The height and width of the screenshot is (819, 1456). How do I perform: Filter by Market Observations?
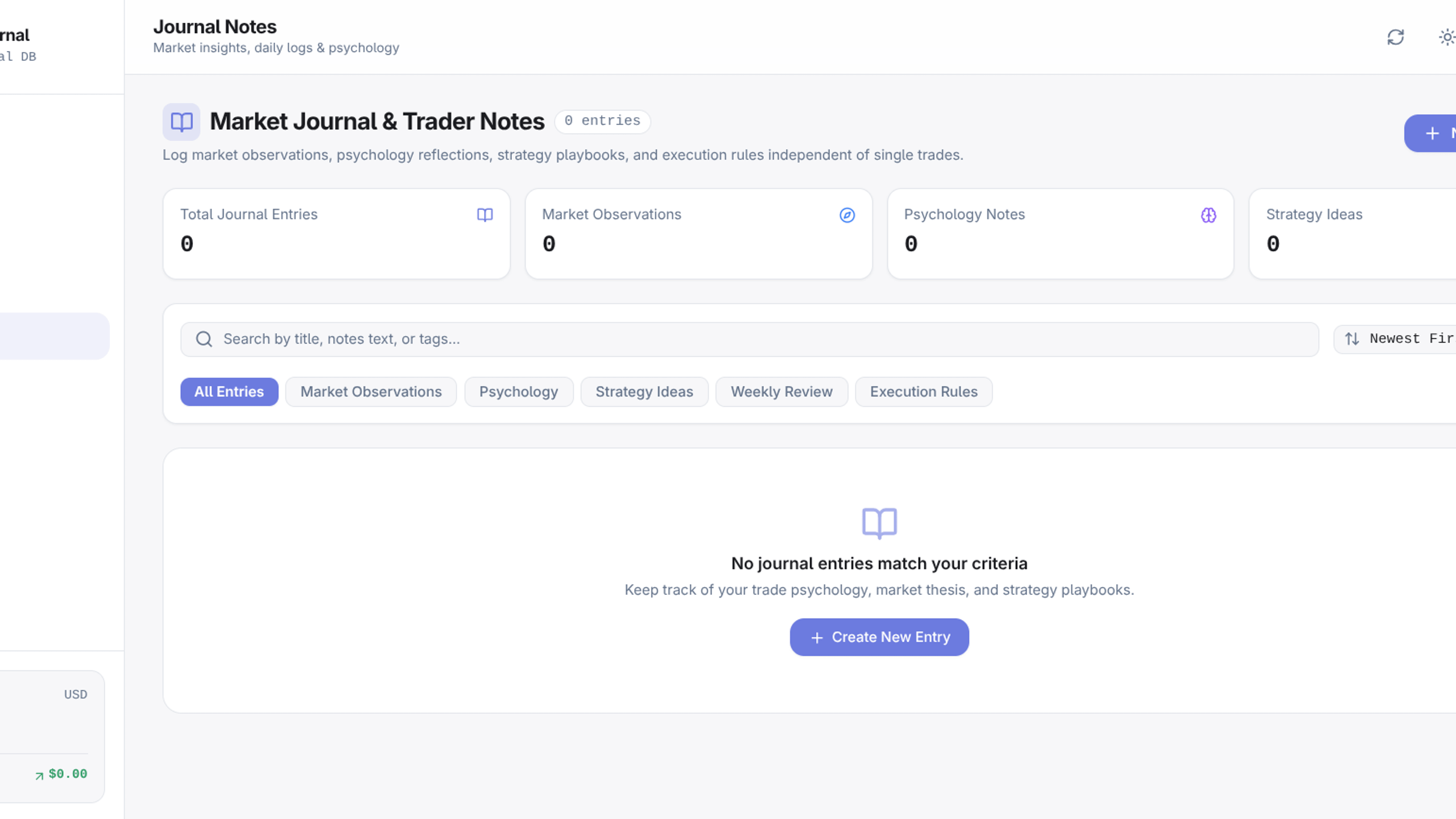(371, 392)
